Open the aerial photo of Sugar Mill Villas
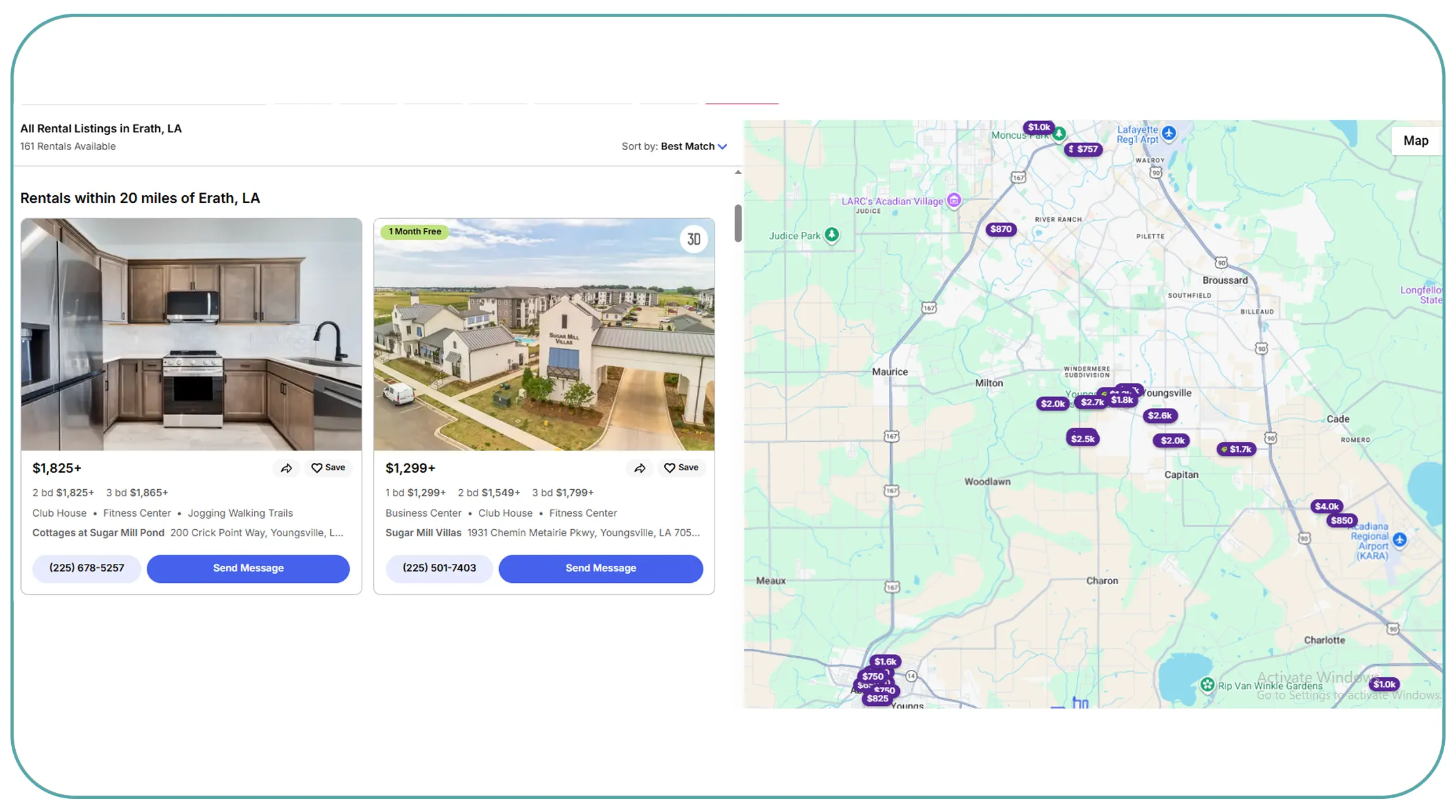Image resolution: width=1456 pixels, height=812 pixels. click(x=544, y=334)
